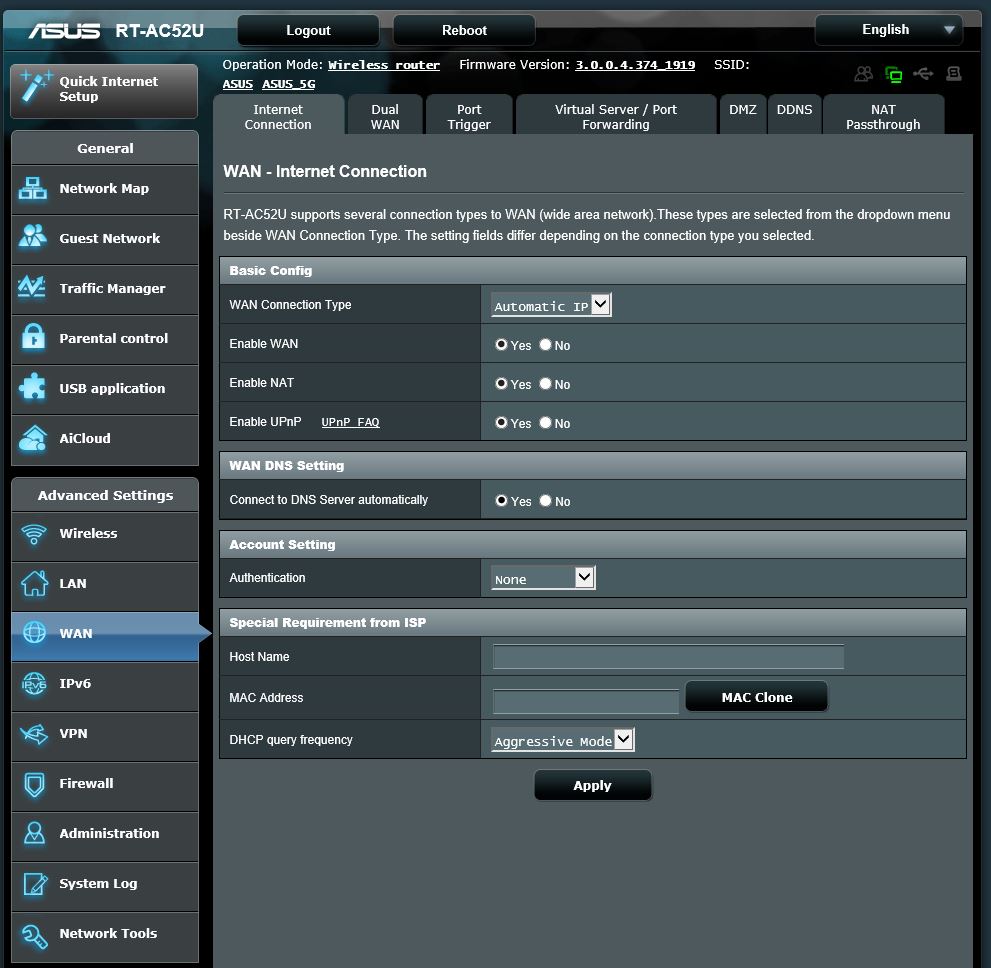The image size is (991, 968).
Task: Open the Parental control menu item
Action: (105, 339)
